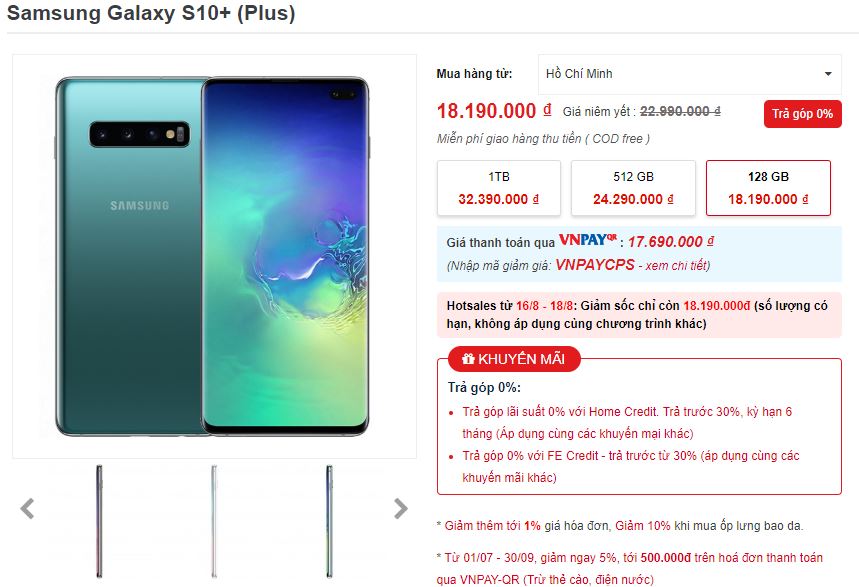Select the white phone side-view thumbnail
This screenshot has height=587, width=859.
(214, 521)
